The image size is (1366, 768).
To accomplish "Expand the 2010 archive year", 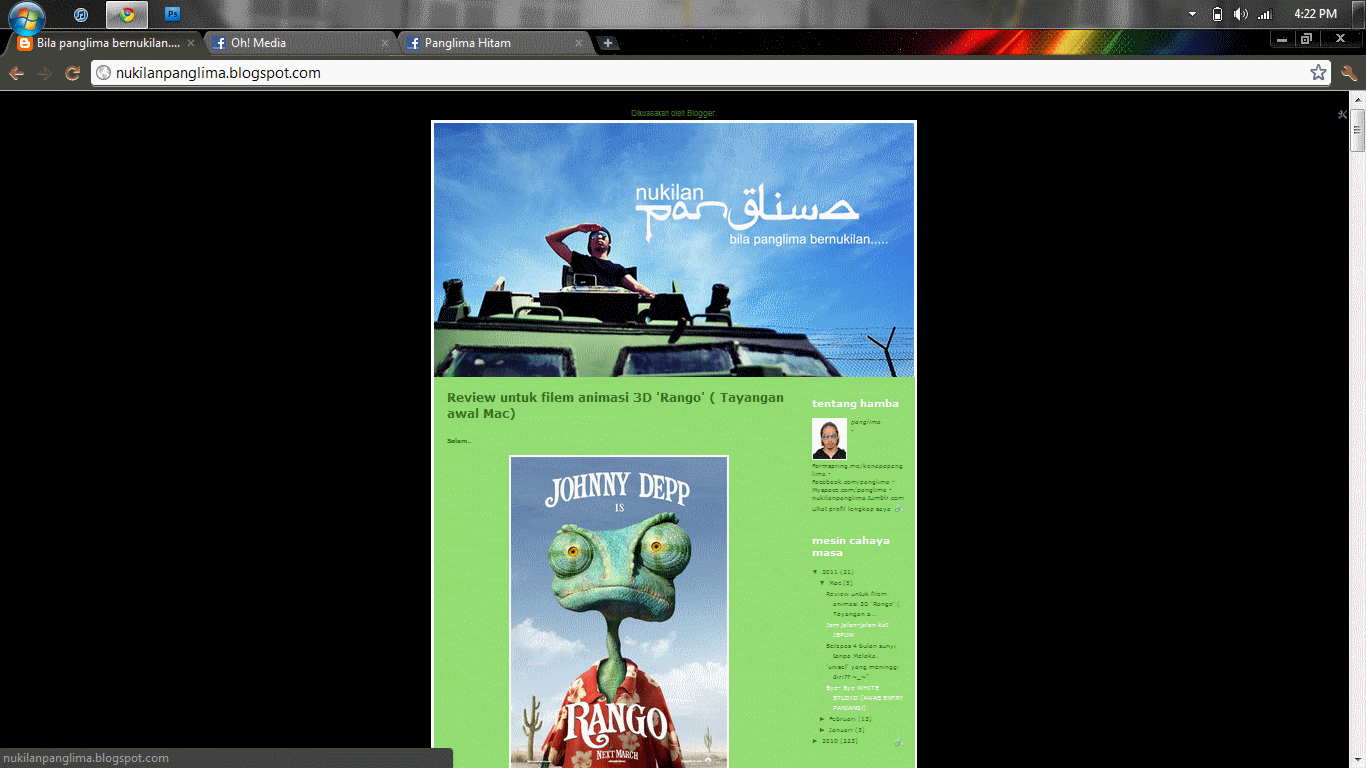I will point(815,741).
